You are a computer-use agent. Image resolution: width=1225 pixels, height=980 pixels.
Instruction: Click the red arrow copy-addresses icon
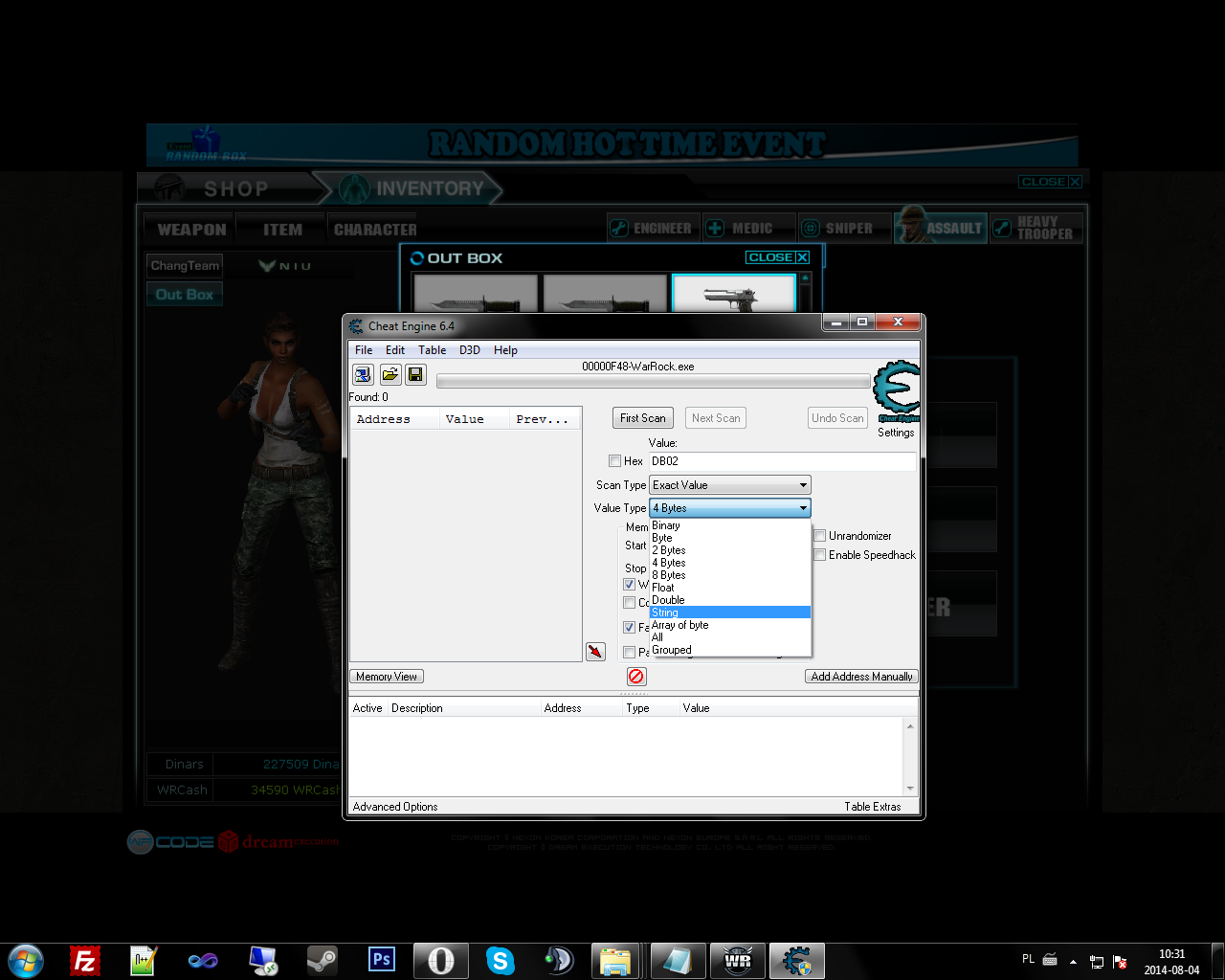tap(595, 652)
